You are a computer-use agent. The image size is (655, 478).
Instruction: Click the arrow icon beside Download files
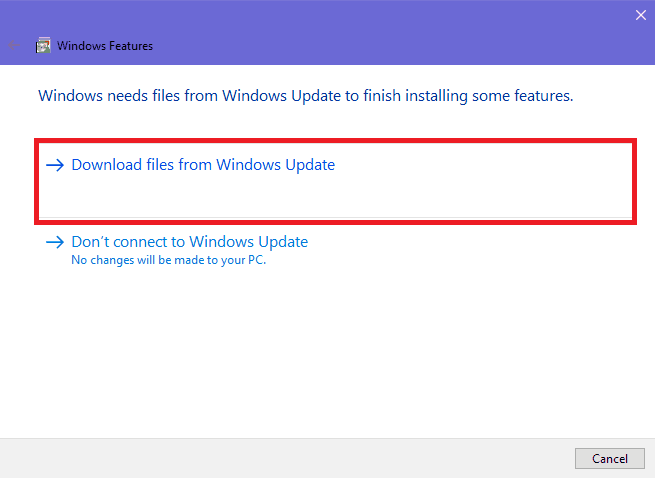tap(55, 165)
